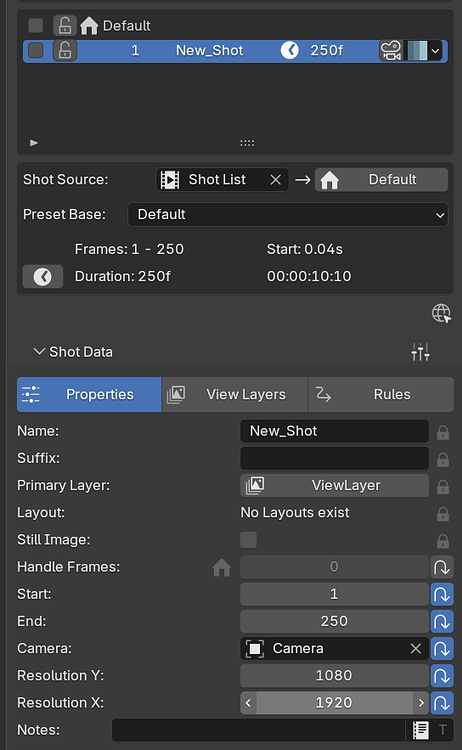Toggle the lock icon next to Suffix
The width and height of the screenshot is (462, 750).
443,459
